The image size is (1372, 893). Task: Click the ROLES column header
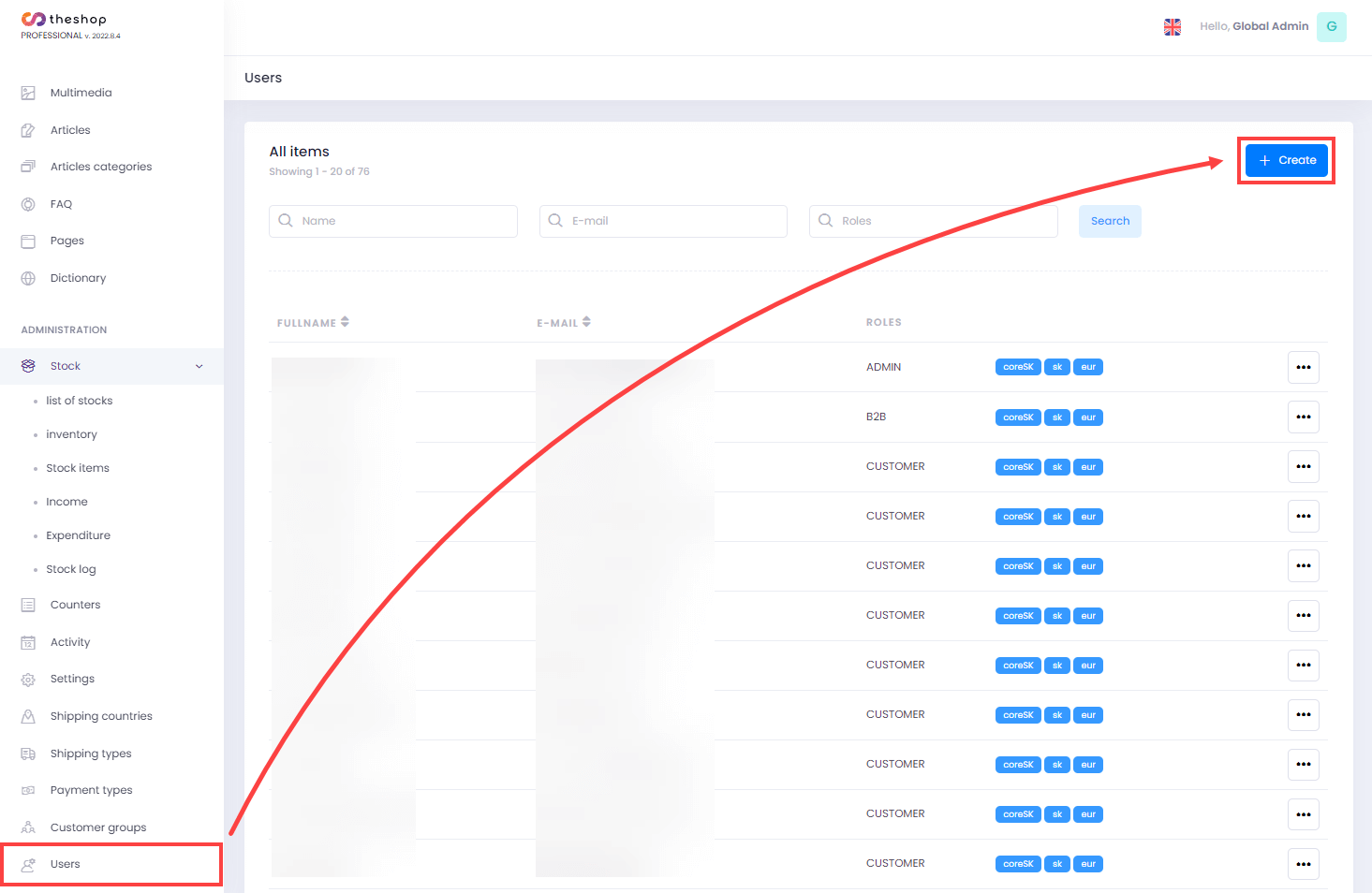tap(883, 322)
